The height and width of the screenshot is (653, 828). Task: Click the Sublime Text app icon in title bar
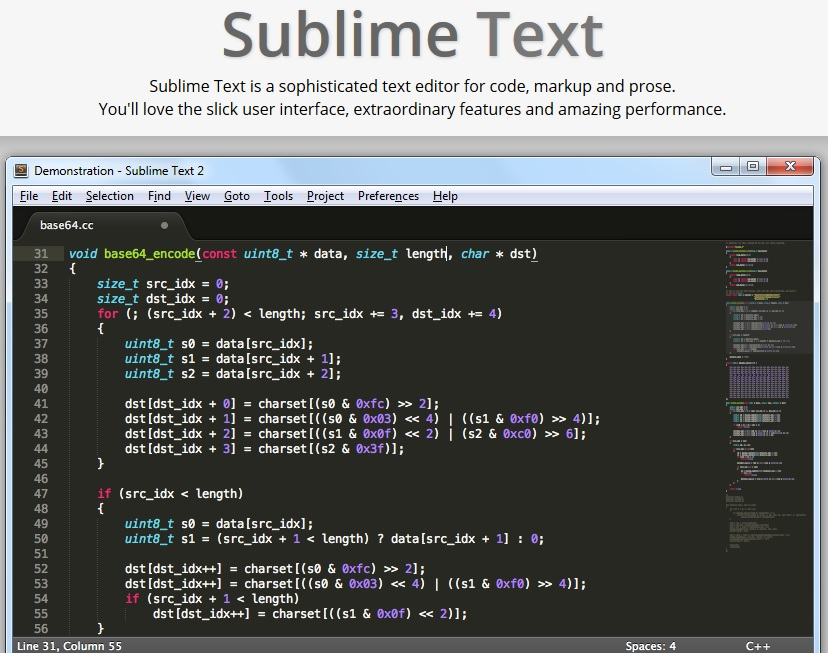(x=21, y=170)
